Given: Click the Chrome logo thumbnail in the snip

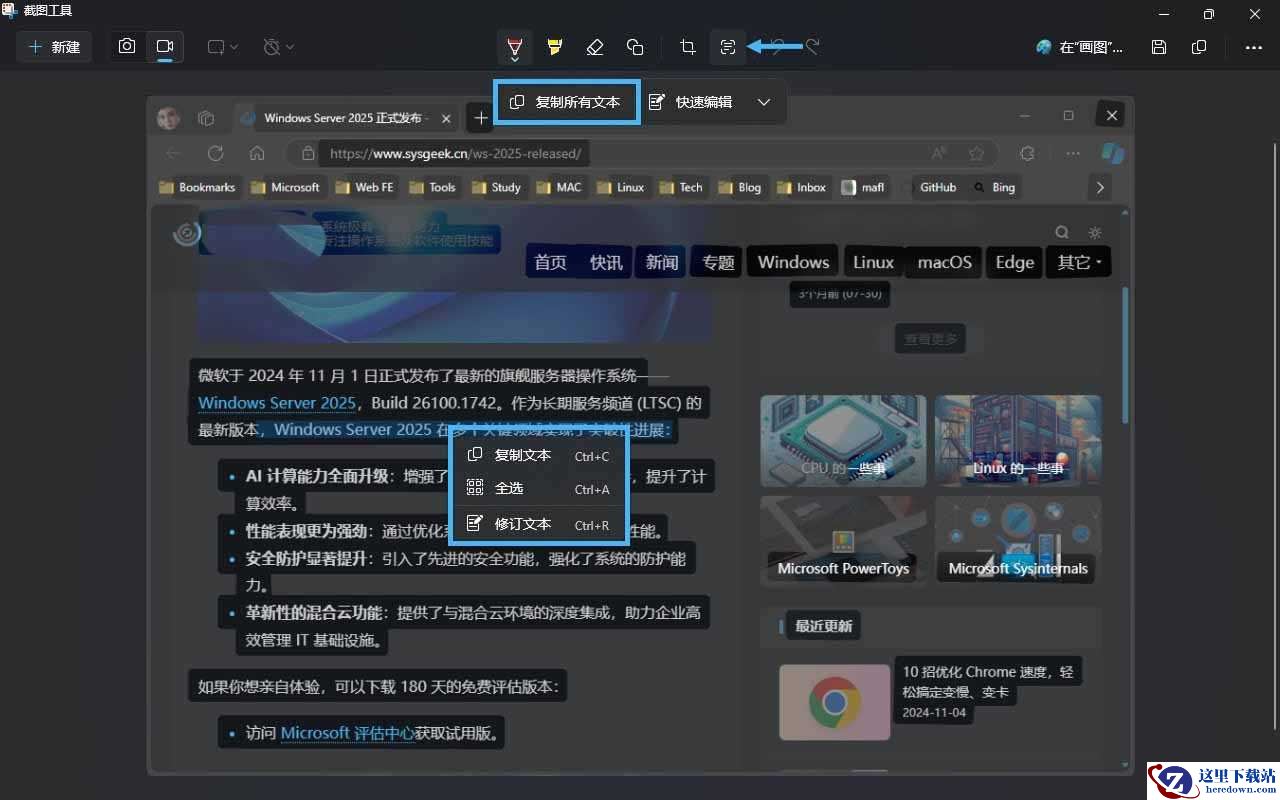Looking at the screenshot, I should coord(835,702).
